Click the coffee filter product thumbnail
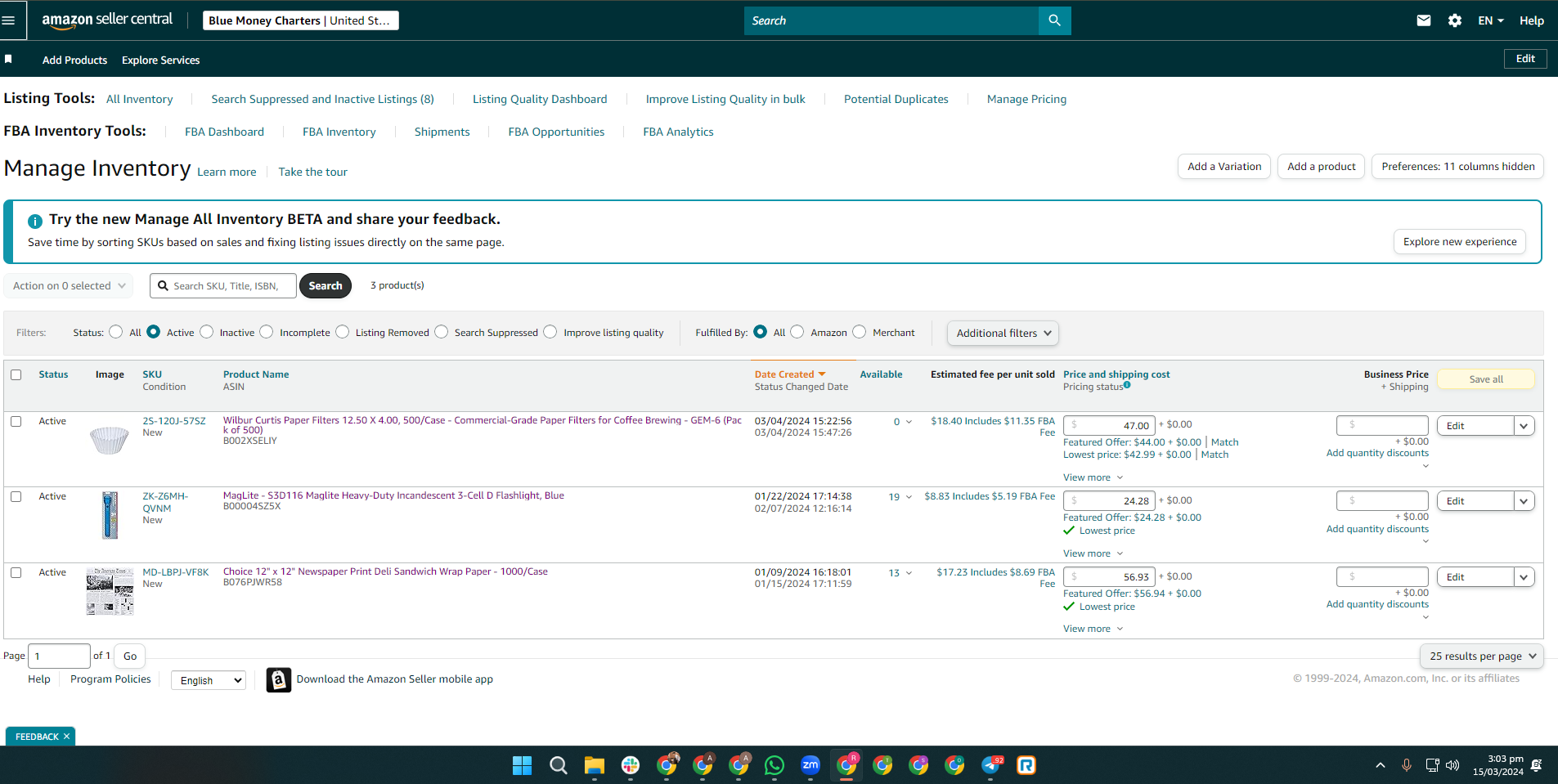The image size is (1558, 784). click(x=110, y=441)
